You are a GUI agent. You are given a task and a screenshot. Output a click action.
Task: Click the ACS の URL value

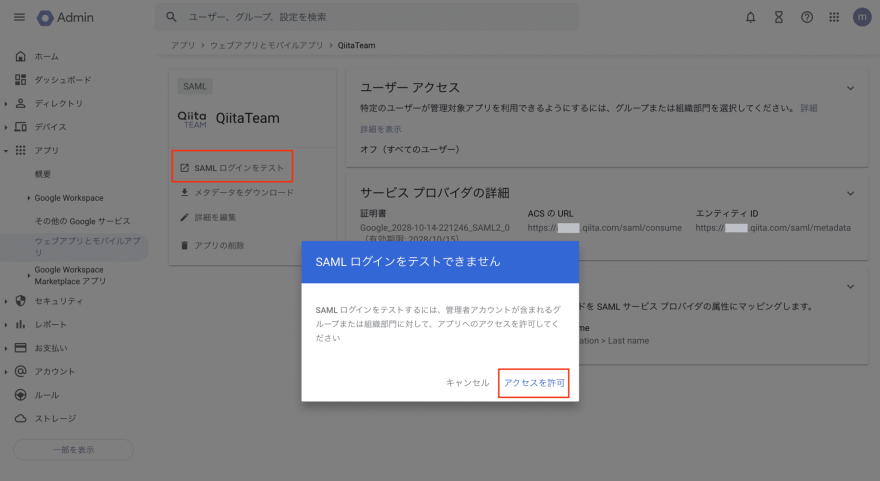pyautogui.click(x=604, y=228)
